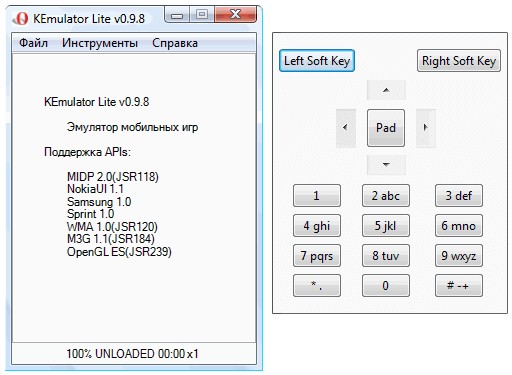The width and height of the screenshot is (512, 375).
Task: Maximize the KEmulator Lite window
Action: pos(202,15)
